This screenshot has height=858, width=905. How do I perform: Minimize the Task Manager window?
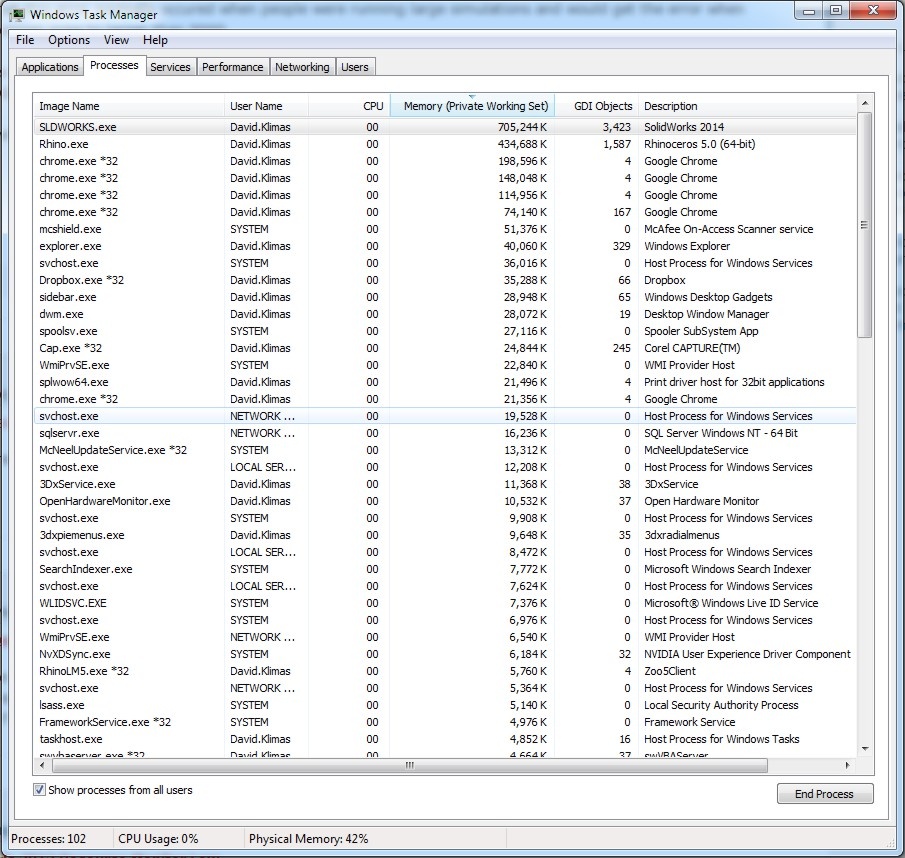[809, 11]
